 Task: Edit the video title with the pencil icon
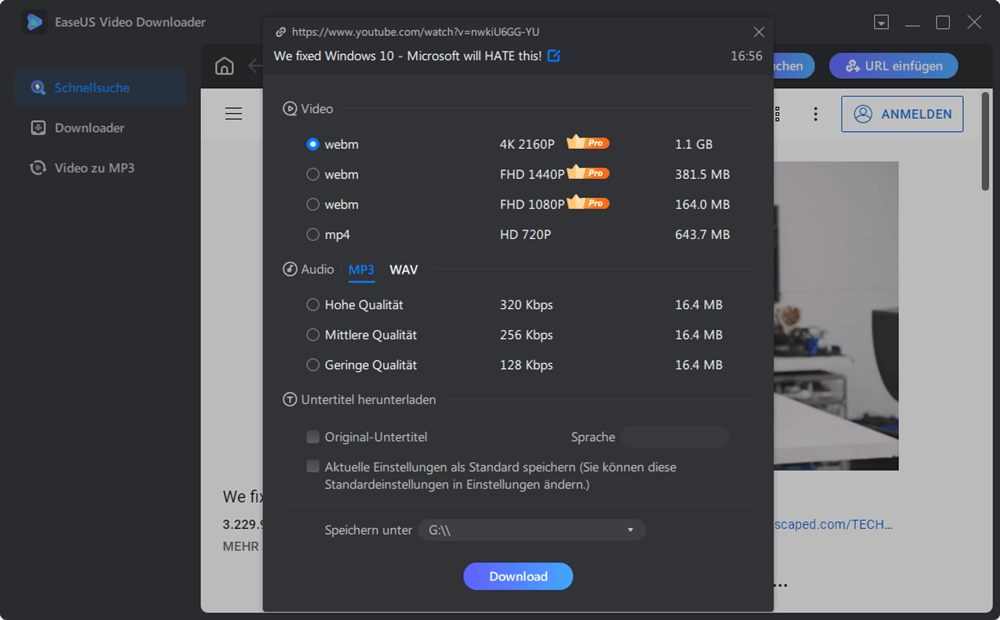point(554,56)
